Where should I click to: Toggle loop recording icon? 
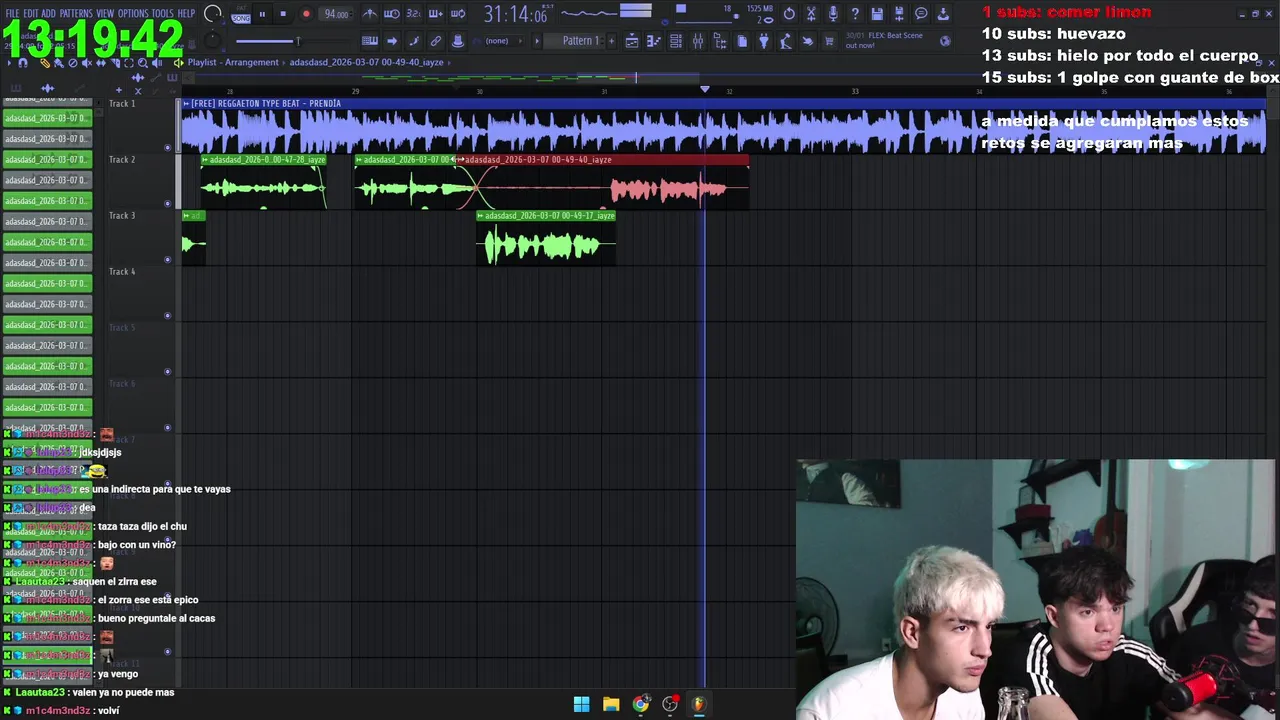[457, 14]
